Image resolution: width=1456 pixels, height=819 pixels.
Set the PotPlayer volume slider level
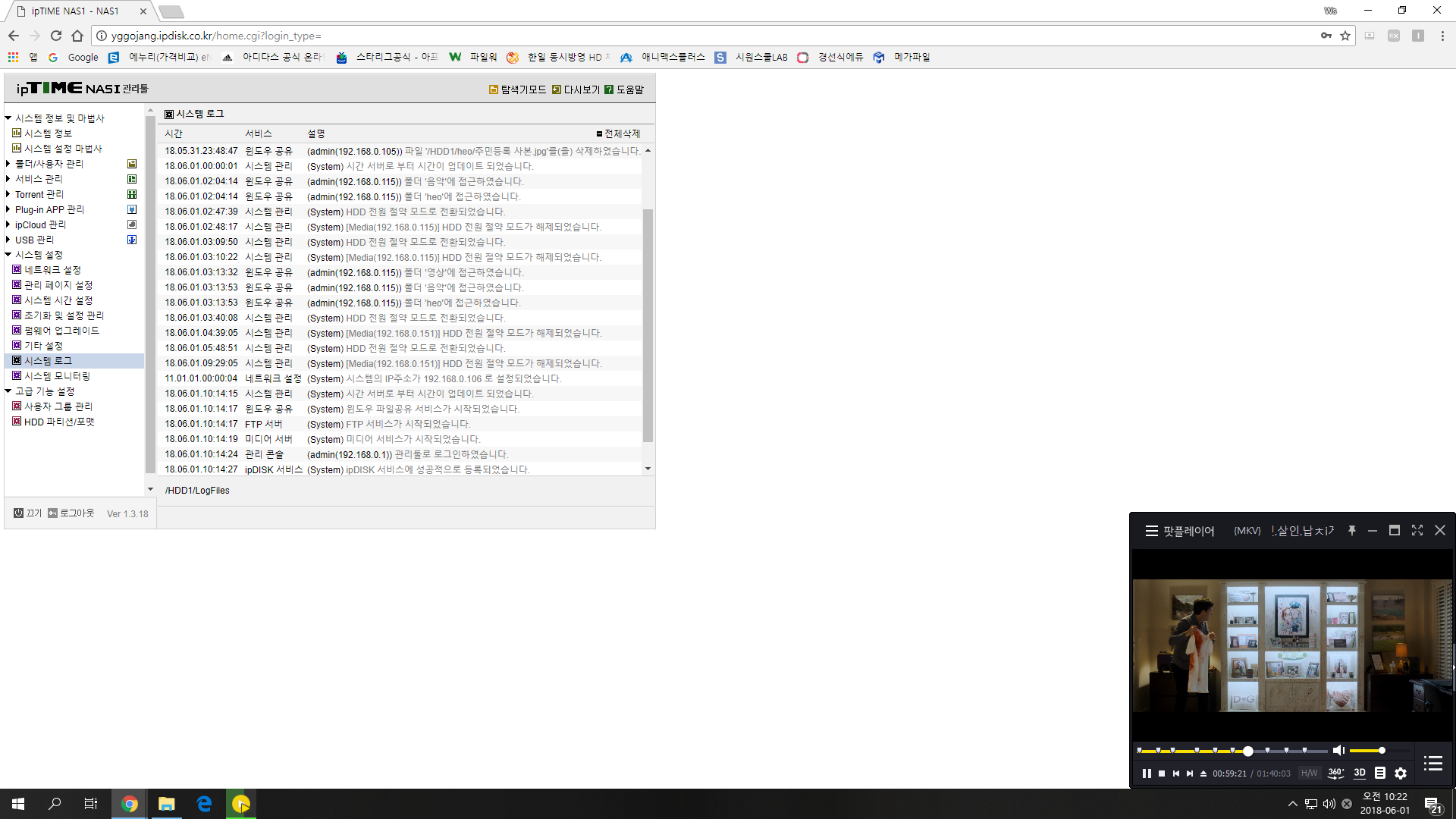click(1379, 751)
